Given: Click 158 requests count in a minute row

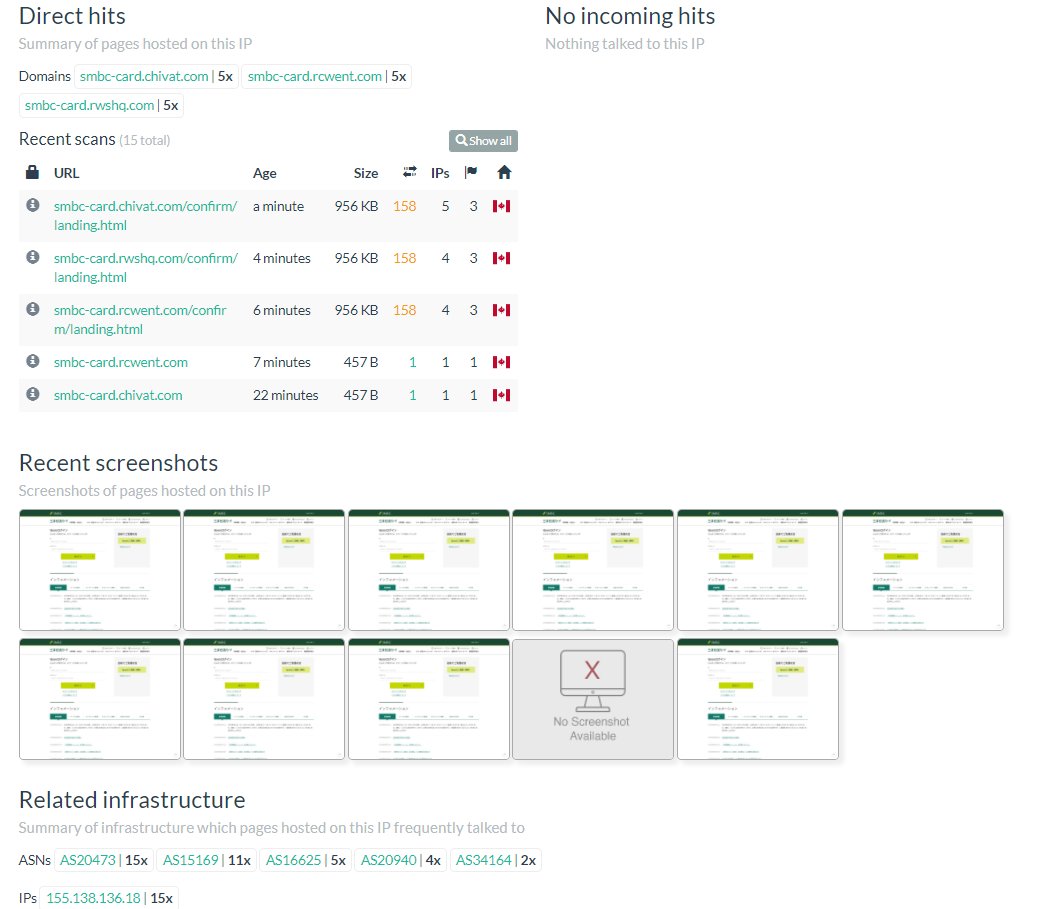Looking at the screenshot, I should [x=404, y=206].
